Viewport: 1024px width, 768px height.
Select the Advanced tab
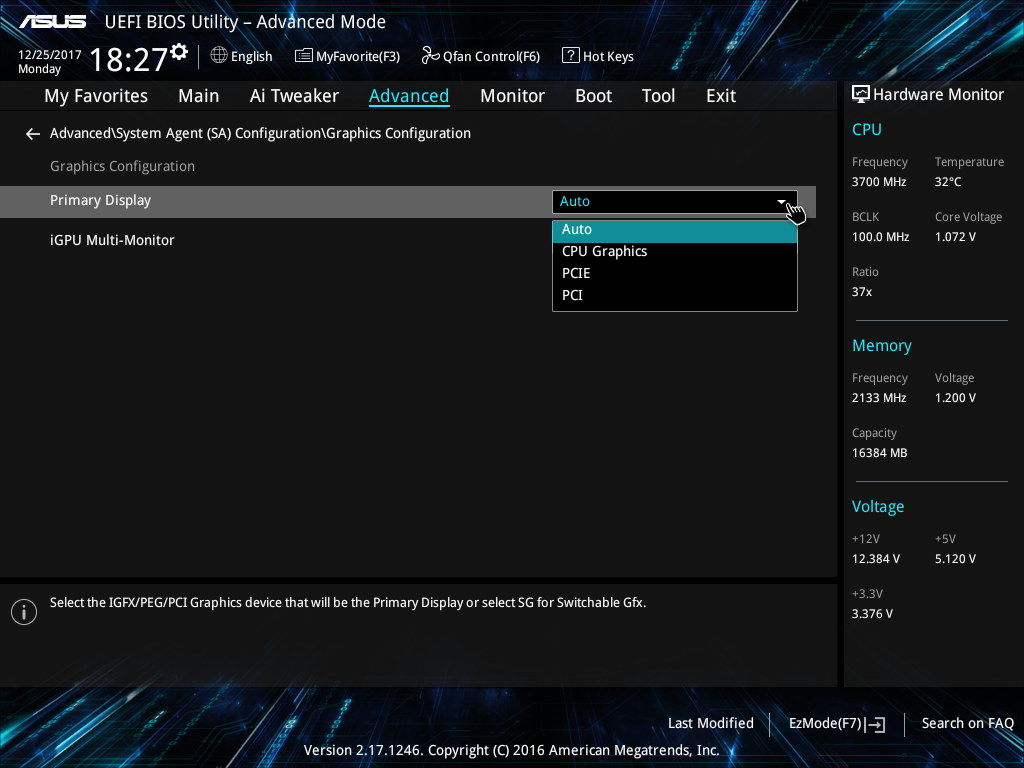(x=409, y=96)
